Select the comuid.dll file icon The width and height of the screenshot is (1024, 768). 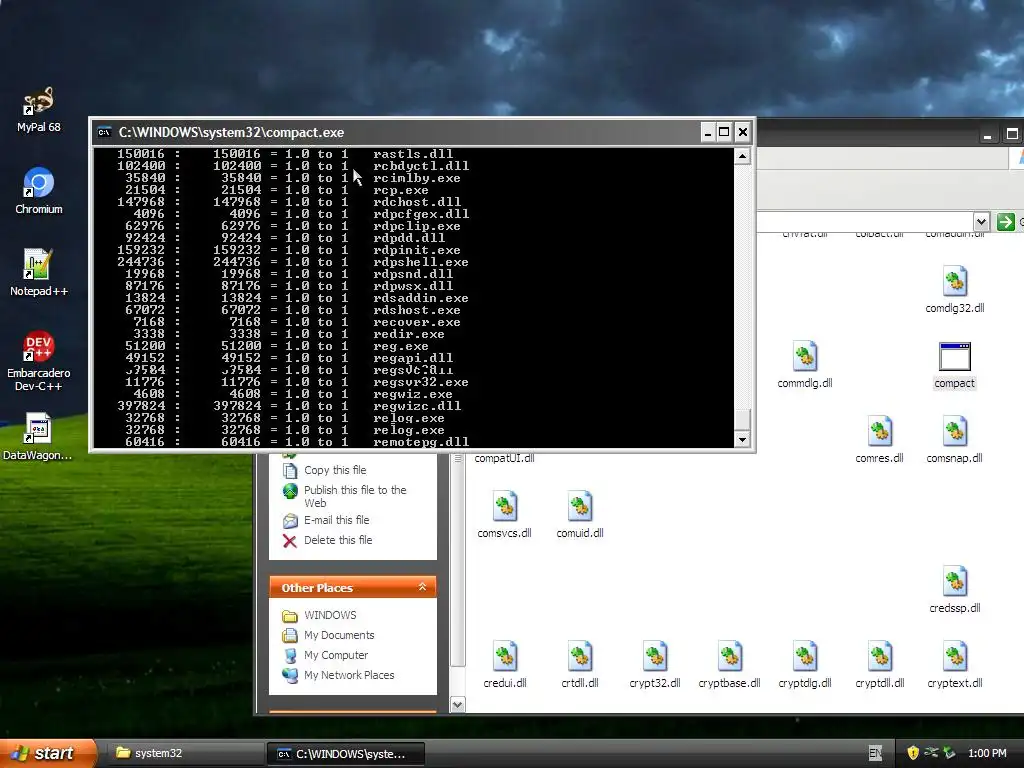pos(579,515)
